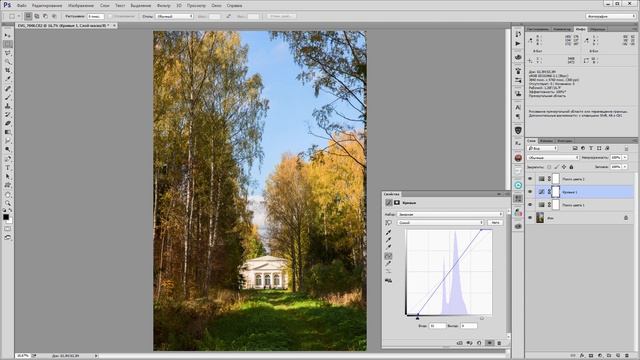Toggle lock transparent pixels in Layers
Viewport: 640px width, 360px height.
pyautogui.click(x=549, y=167)
